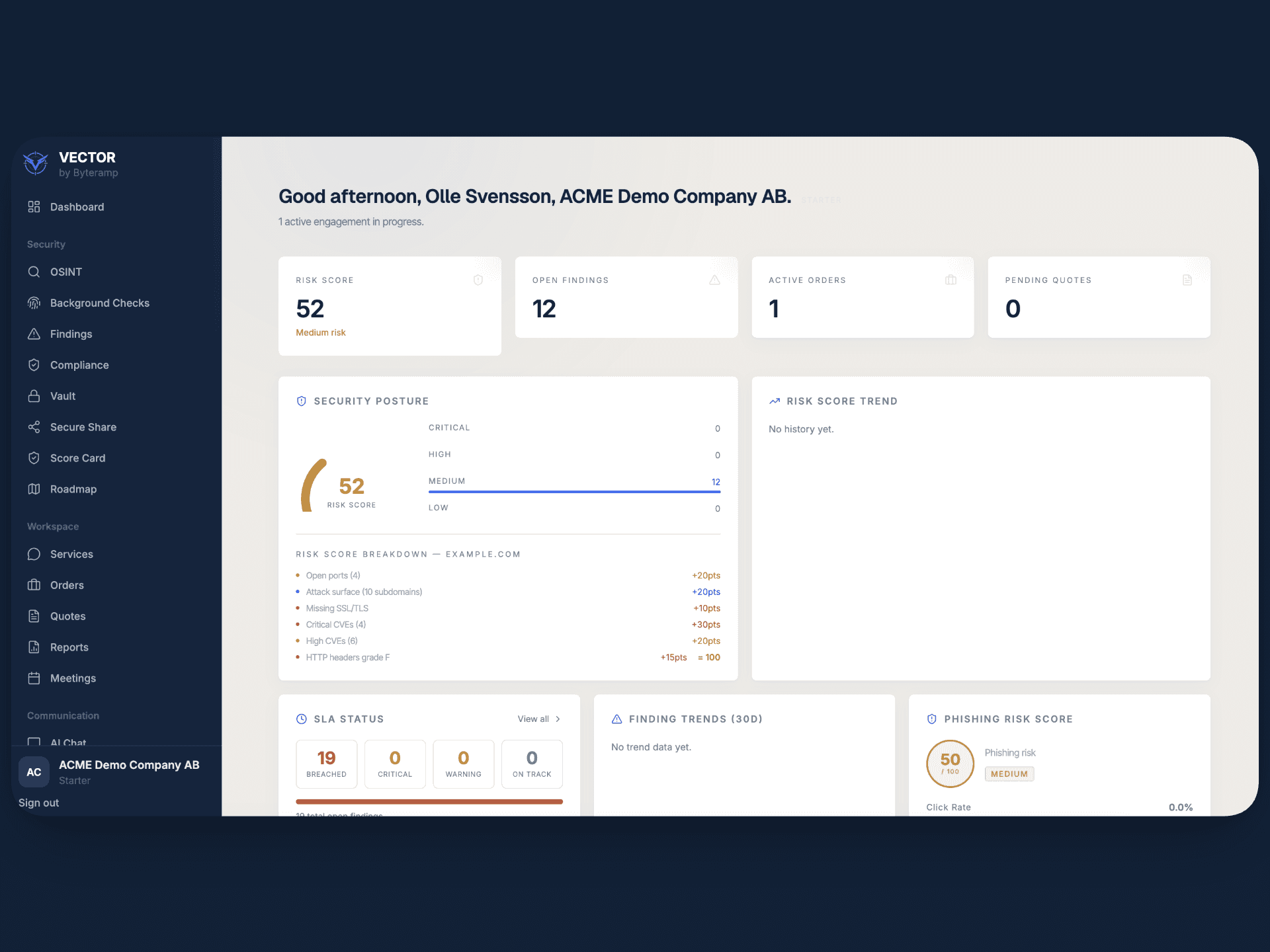Click the Security Posture shield icon
Image resolution: width=1270 pixels, height=952 pixels.
pyautogui.click(x=302, y=401)
